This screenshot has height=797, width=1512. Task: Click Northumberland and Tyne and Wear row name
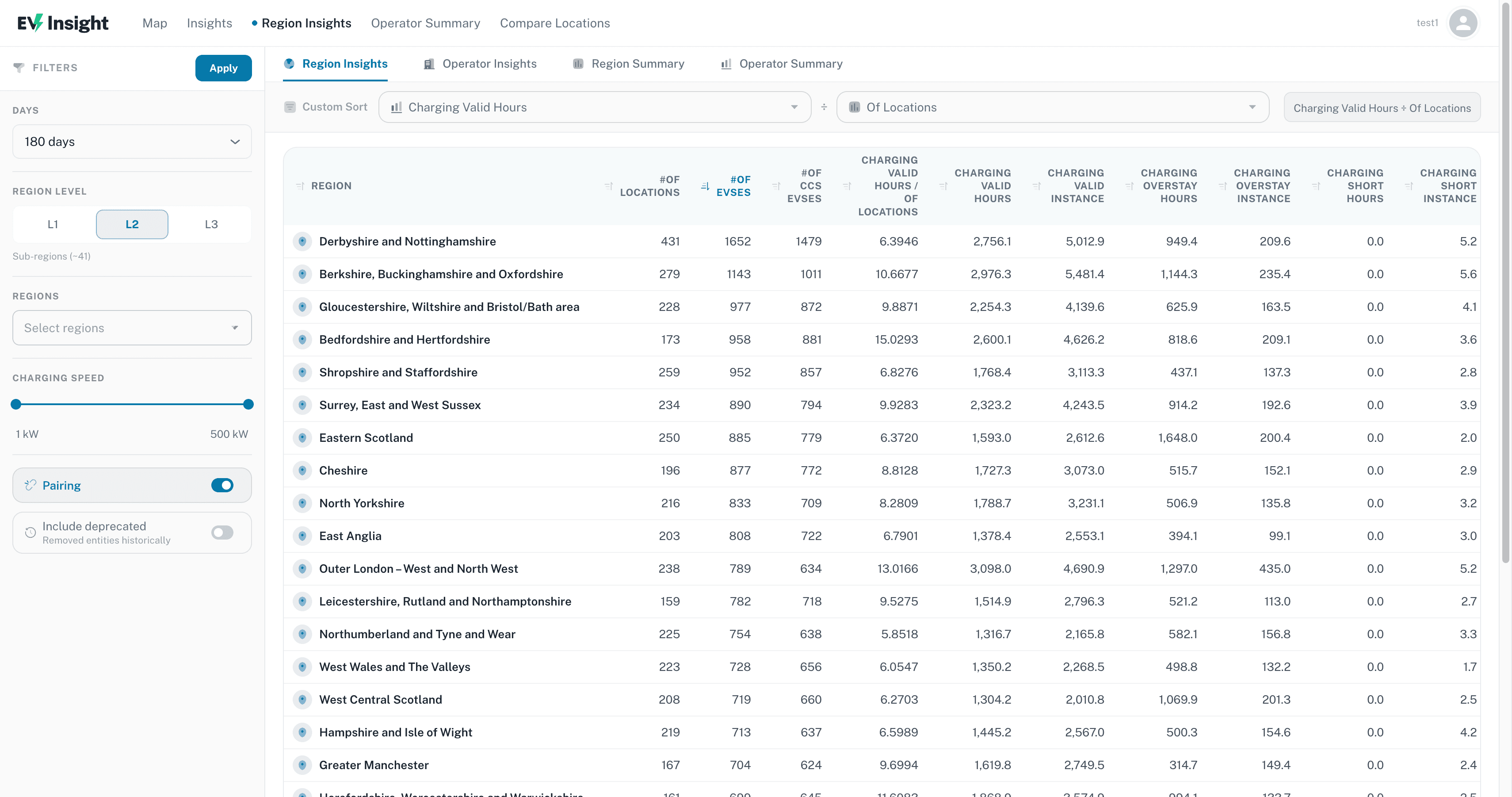tap(417, 634)
